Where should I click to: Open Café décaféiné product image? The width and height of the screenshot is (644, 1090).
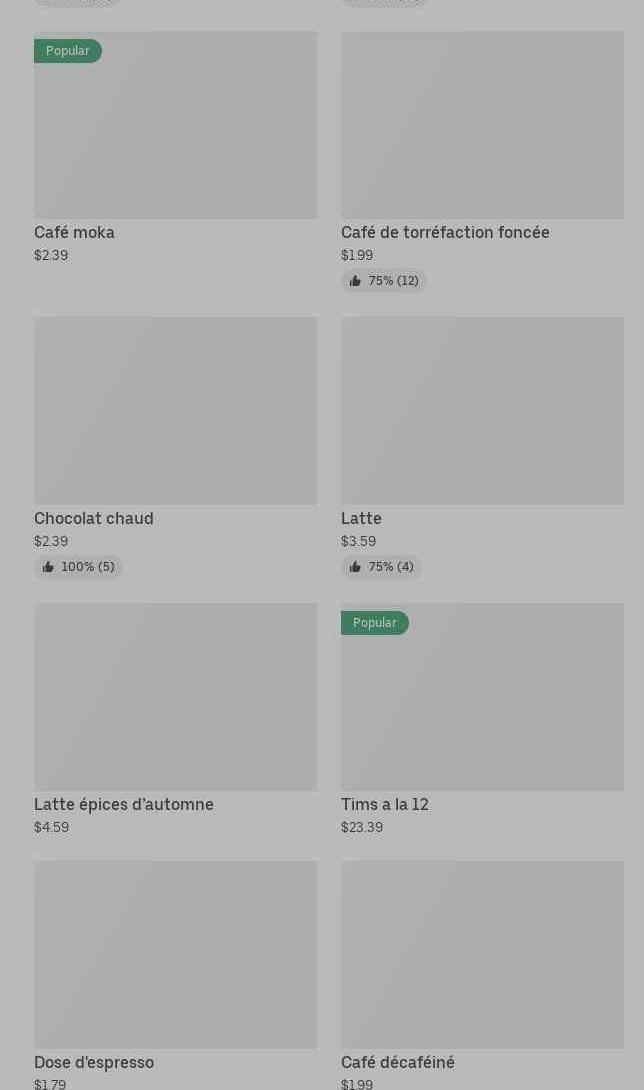pos(482,955)
